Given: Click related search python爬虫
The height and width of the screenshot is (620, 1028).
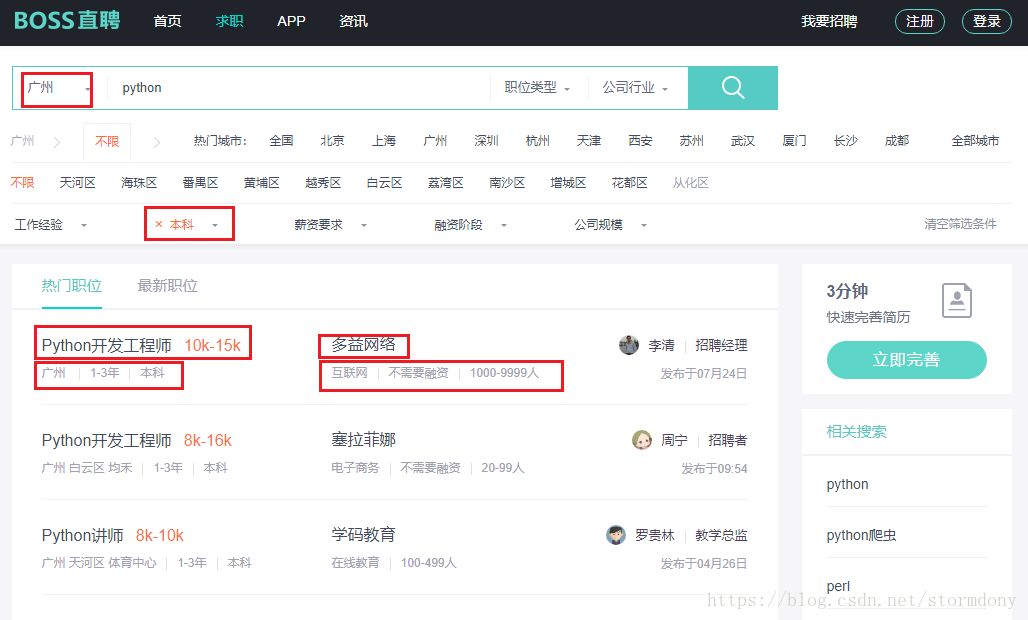Looking at the screenshot, I should tap(861, 535).
